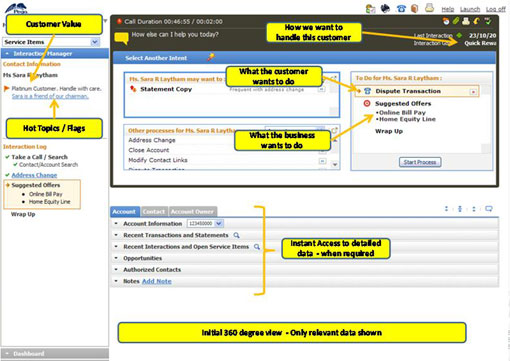Click the icon left of Statement Copy

(x=133, y=89)
